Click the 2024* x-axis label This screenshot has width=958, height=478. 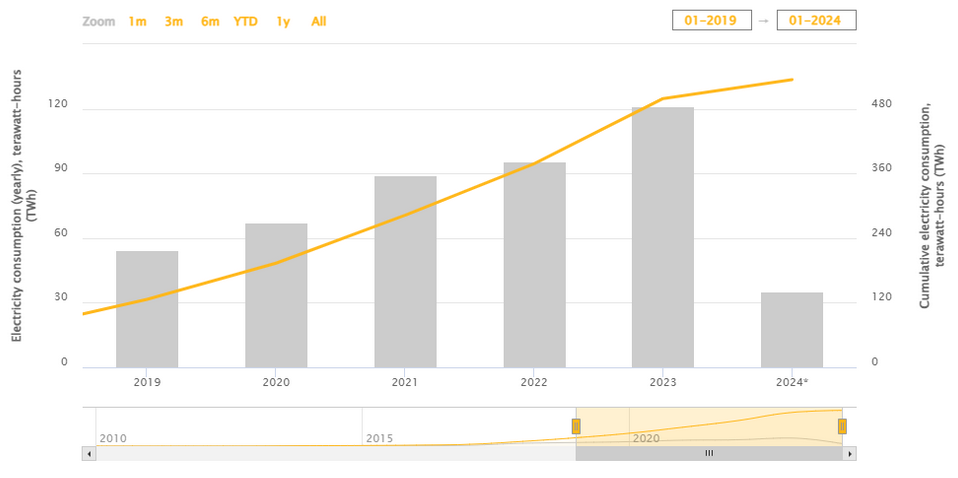point(792,383)
